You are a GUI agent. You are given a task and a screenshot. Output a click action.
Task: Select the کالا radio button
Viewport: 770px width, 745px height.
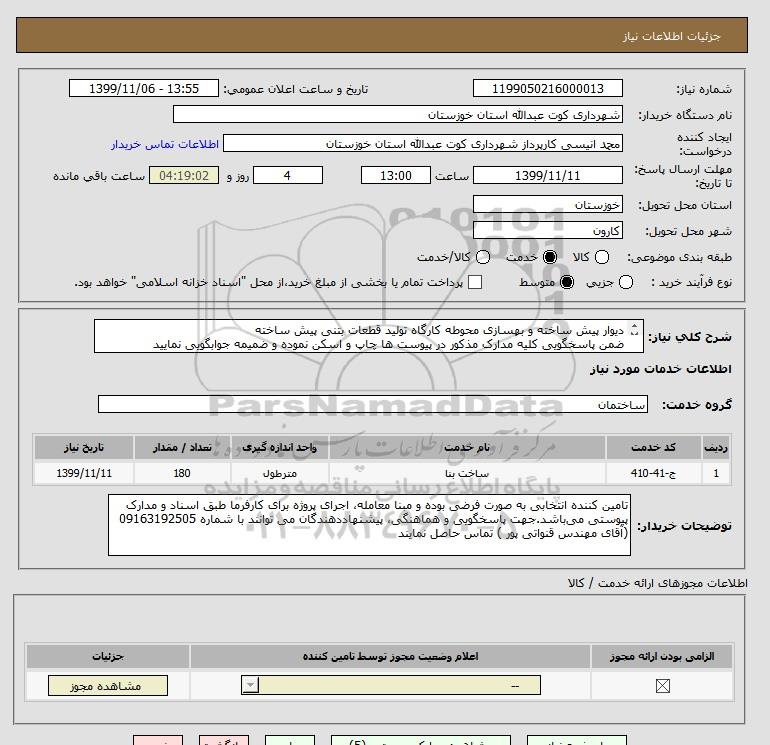(602, 257)
